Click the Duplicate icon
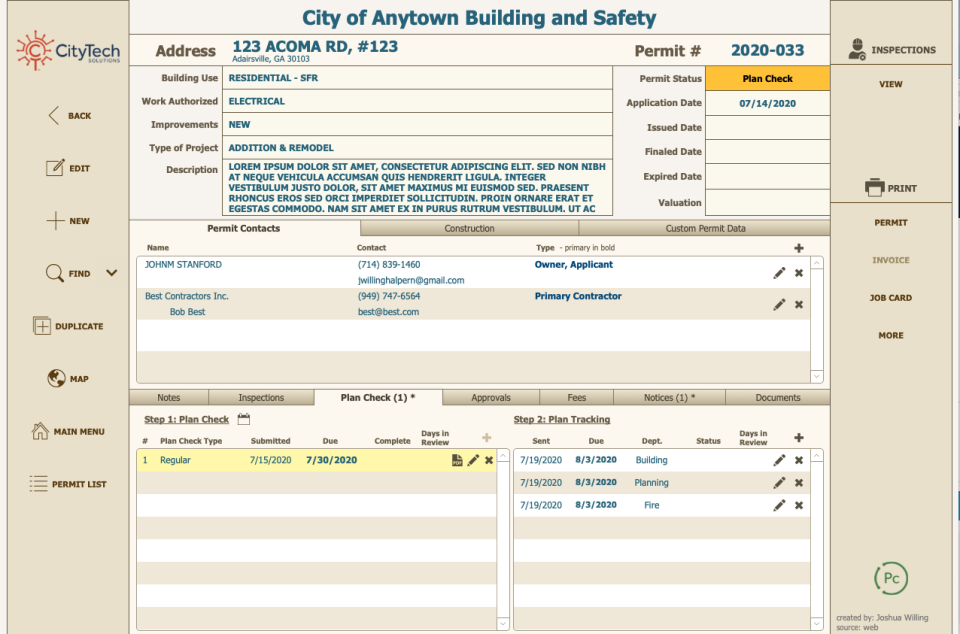 (x=41, y=326)
